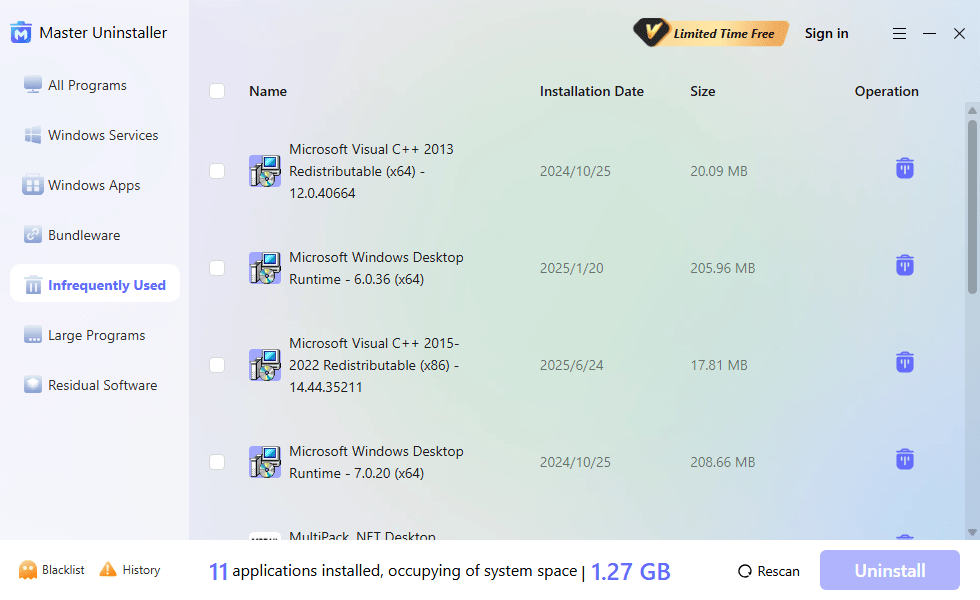Minimize the Master Uninstaller window
980x600 pixels.
click(929, 34)
